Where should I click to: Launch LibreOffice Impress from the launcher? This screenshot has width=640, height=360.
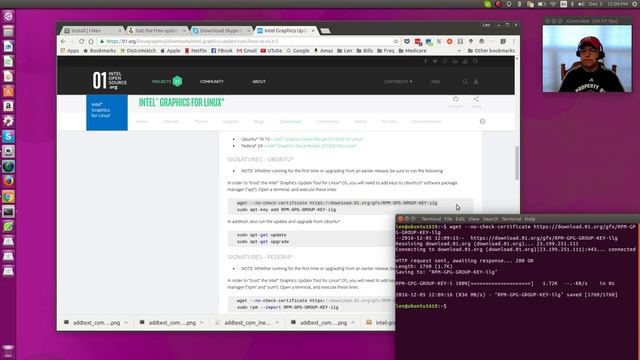click(8, 76)
